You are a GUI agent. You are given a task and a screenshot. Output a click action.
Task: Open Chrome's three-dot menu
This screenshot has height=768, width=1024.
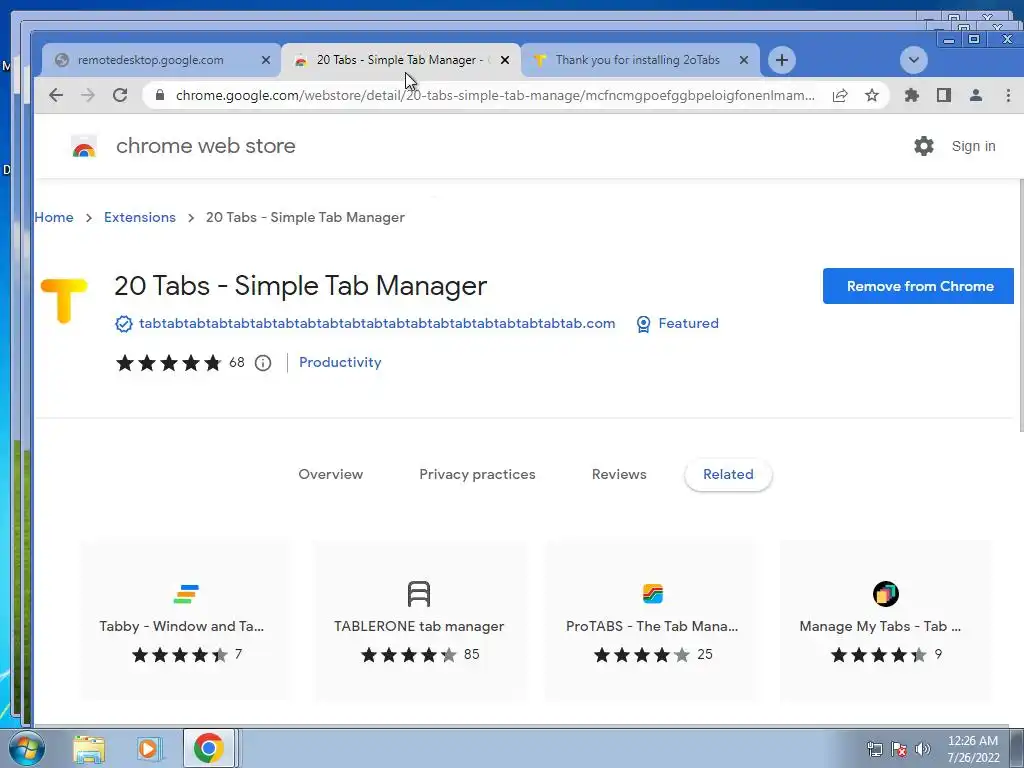pos(1008,95)
